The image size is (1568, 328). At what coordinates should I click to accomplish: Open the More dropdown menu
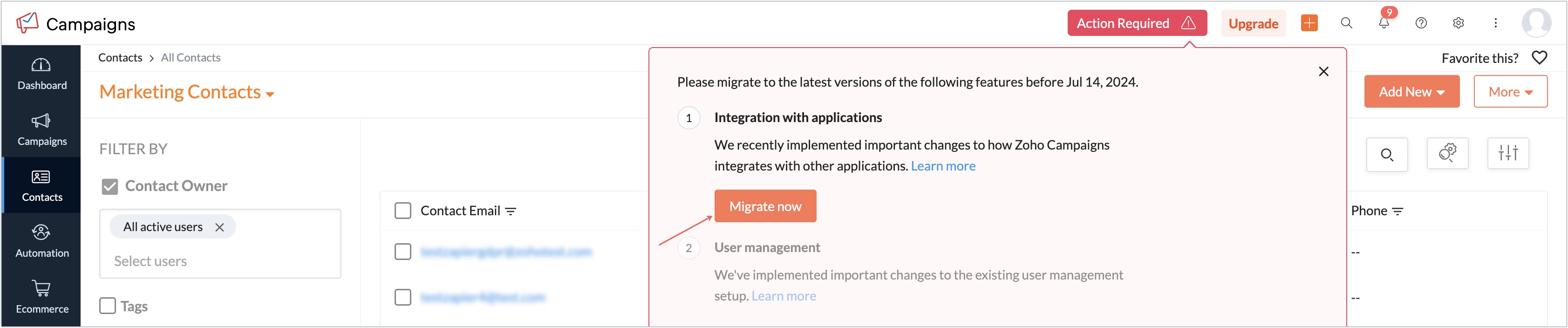click(1510, 92)
